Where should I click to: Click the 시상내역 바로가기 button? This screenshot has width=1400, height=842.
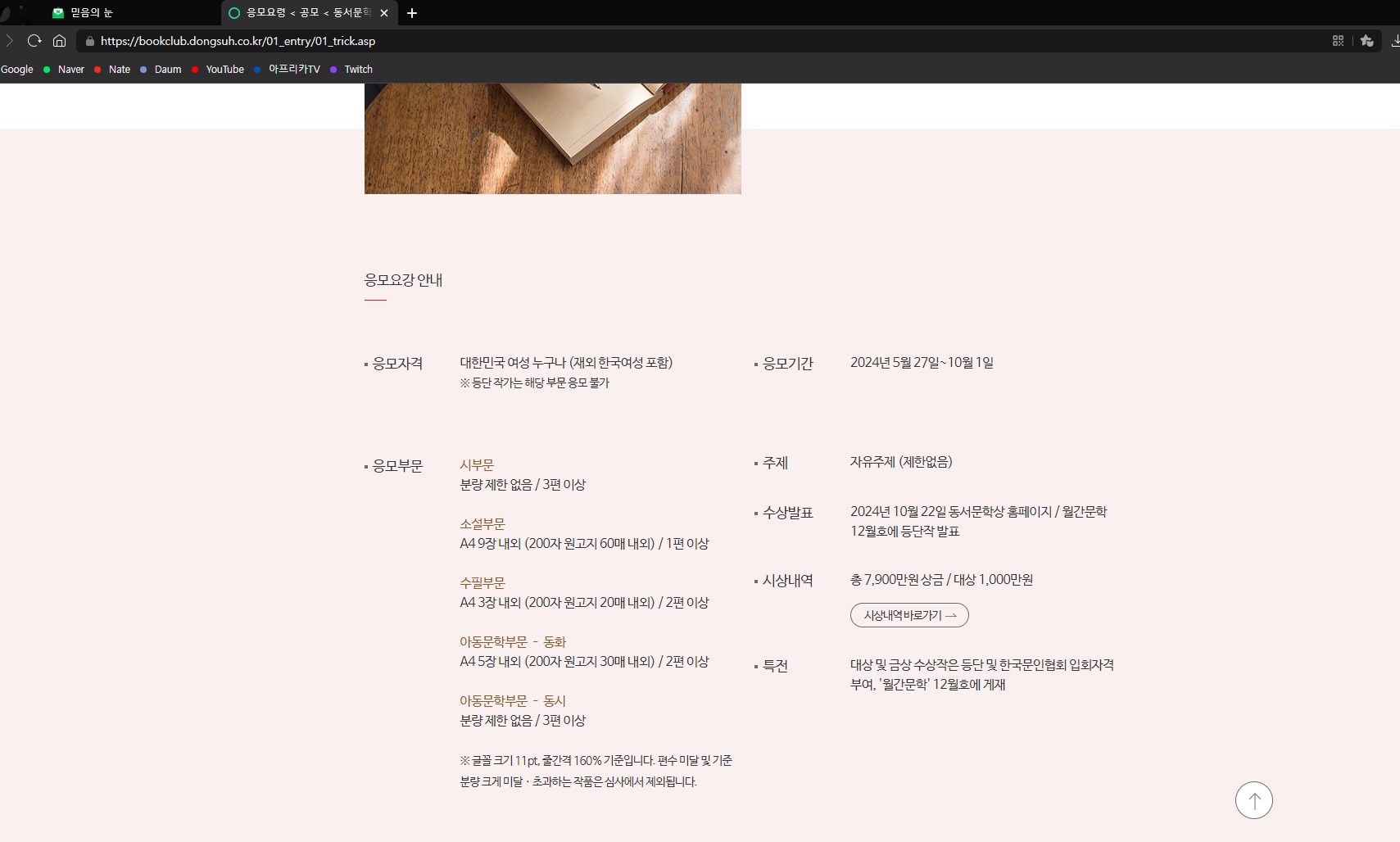coord(909,615)
